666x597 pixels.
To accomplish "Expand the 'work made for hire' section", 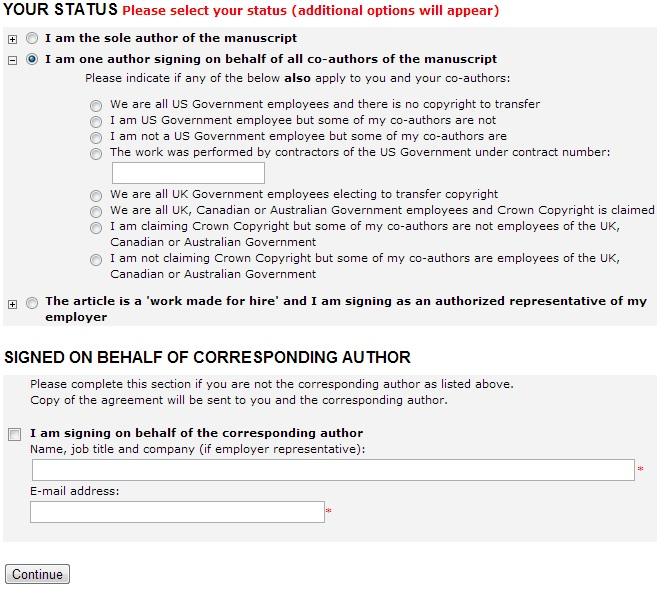I will tap(13, 304).
